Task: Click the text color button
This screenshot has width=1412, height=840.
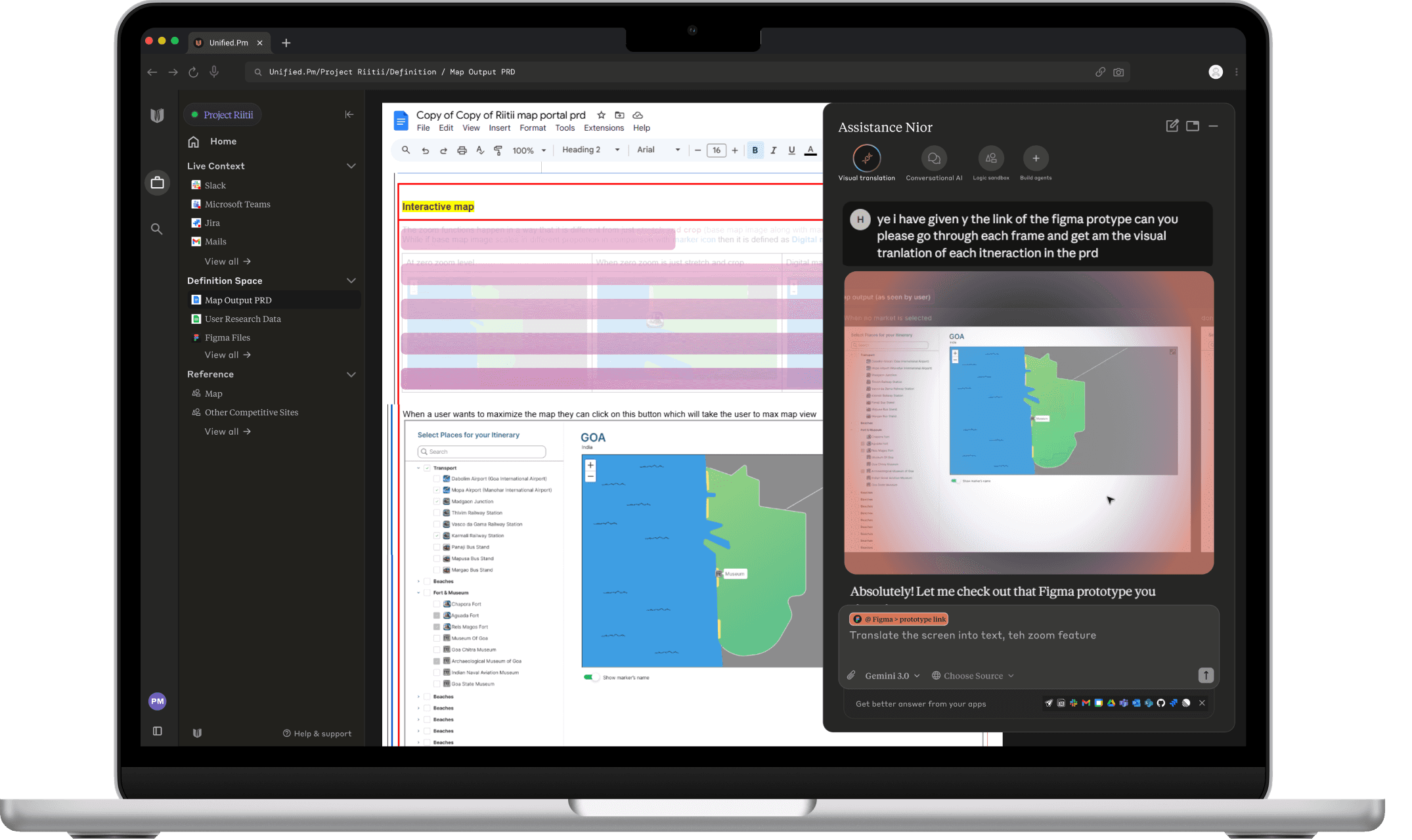Action: coord(810,150)
